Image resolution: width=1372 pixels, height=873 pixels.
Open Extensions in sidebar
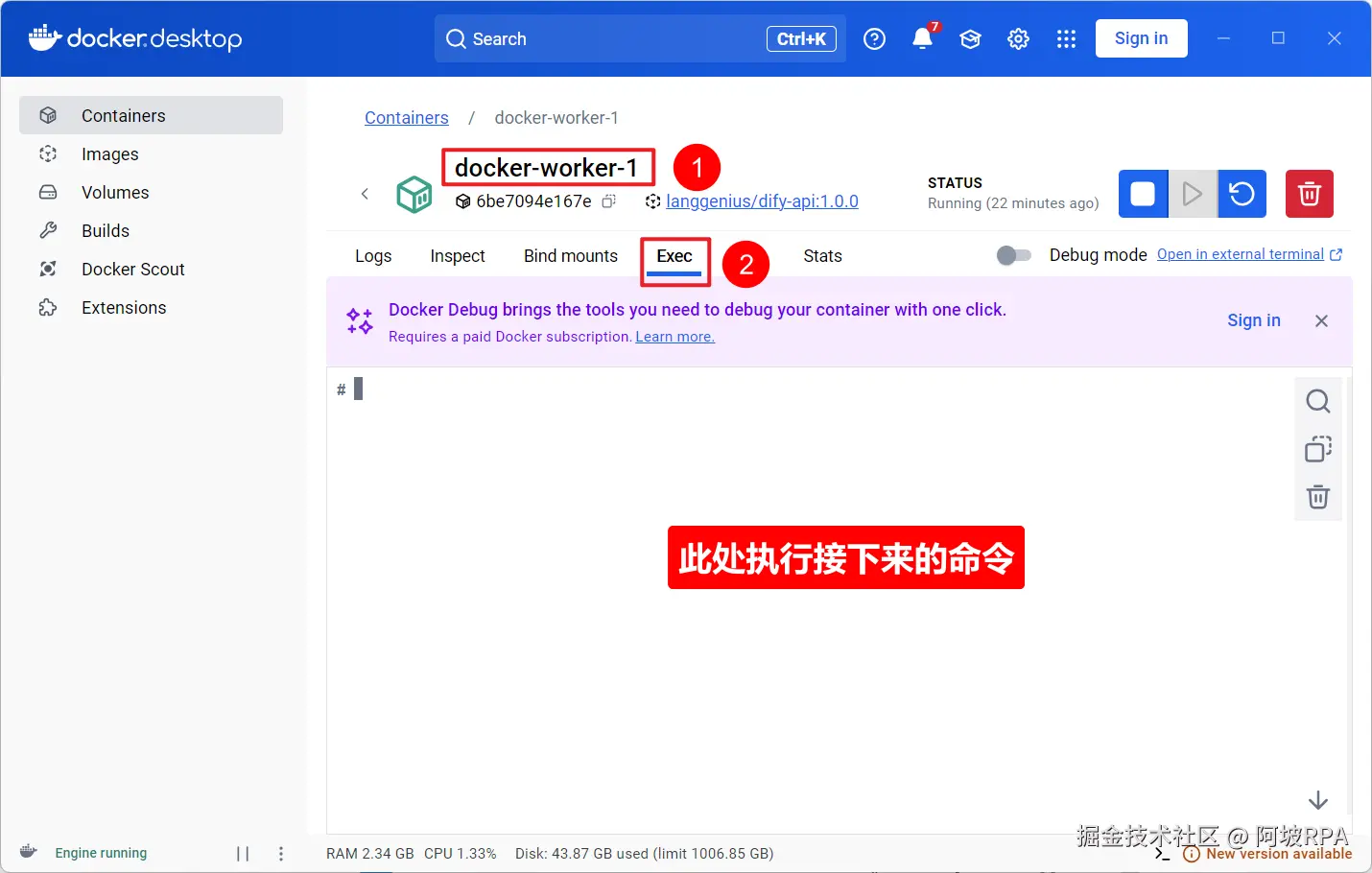152,307
